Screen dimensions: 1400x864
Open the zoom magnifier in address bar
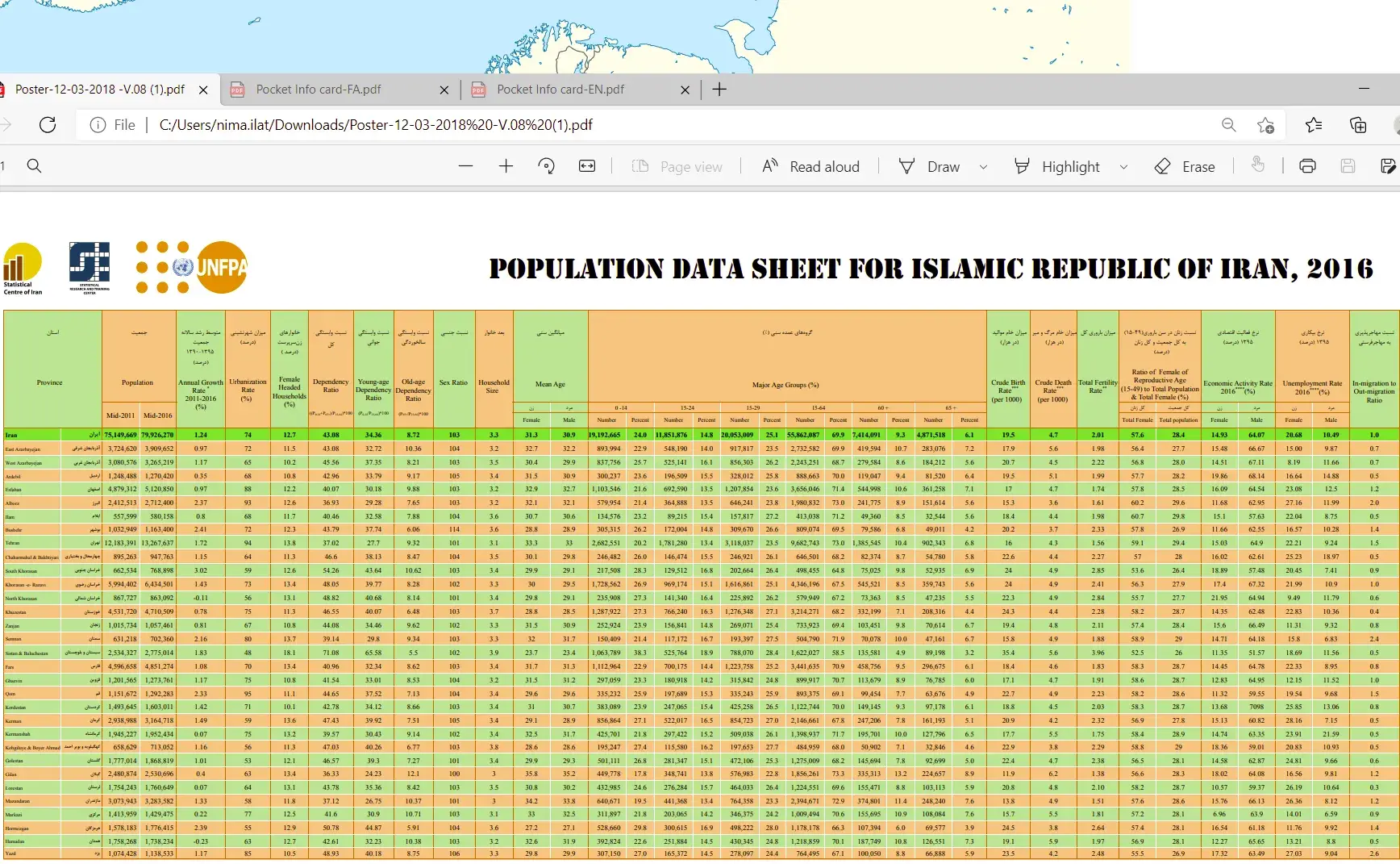coord(1229,125)
